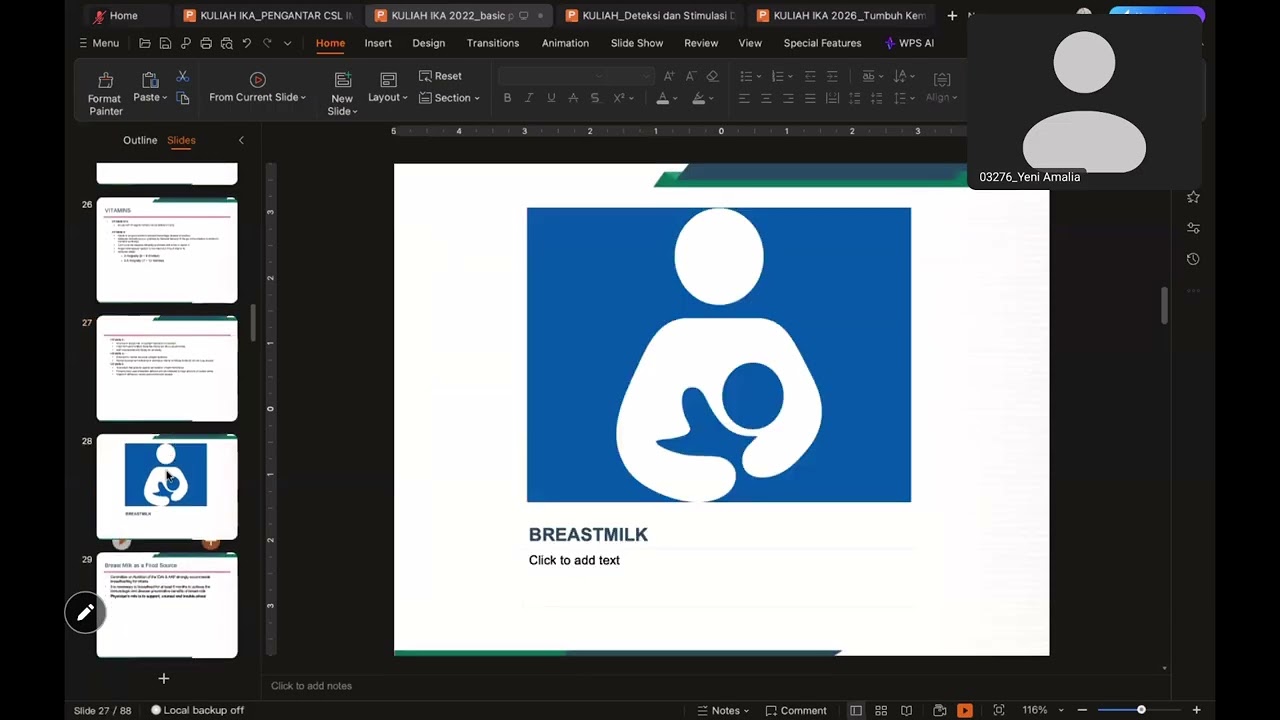Click the Format Painter tool

(105, 93)
